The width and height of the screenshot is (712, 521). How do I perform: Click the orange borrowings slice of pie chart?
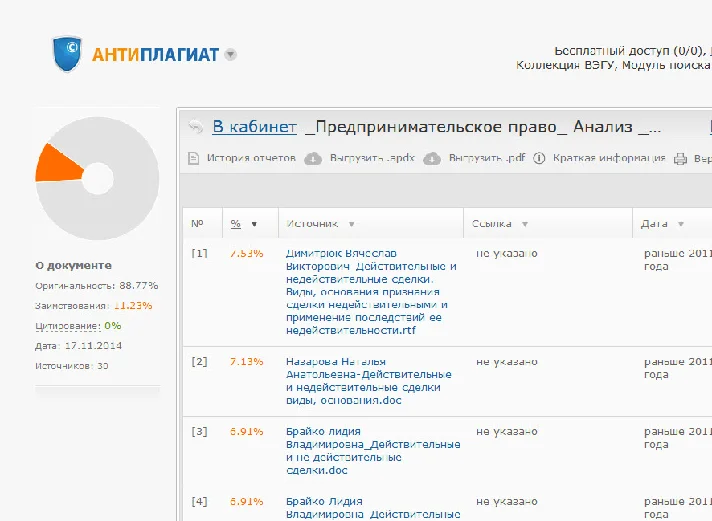[57, 164]
